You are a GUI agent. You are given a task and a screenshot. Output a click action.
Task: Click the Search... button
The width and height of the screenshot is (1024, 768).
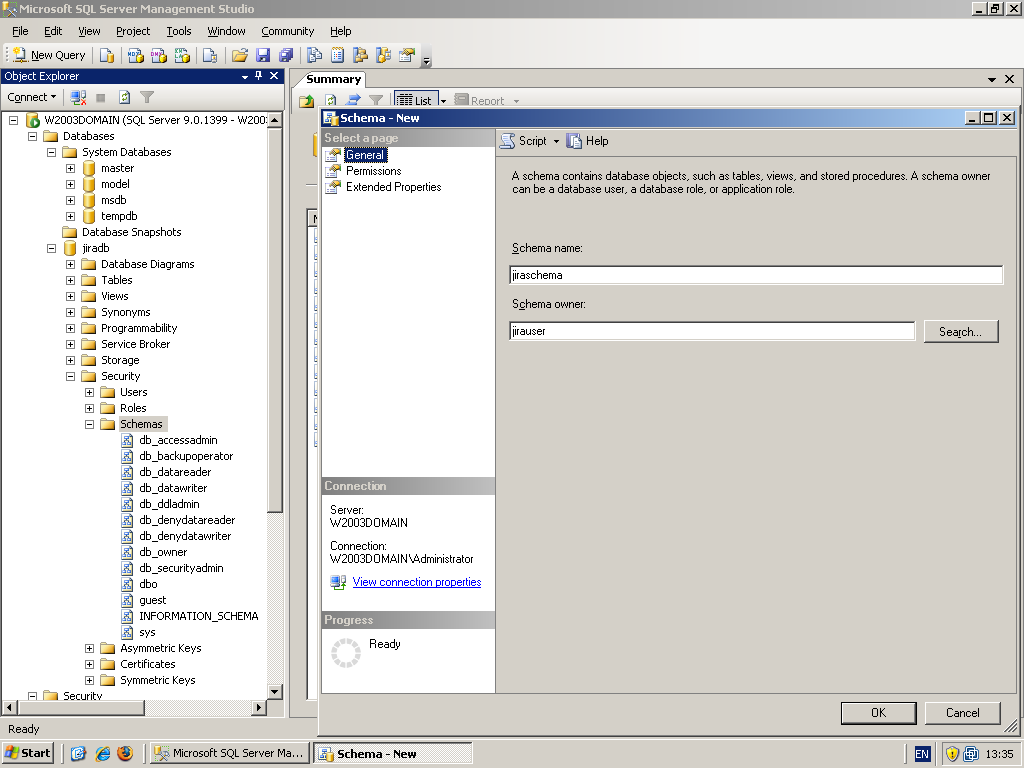point(961,331)
